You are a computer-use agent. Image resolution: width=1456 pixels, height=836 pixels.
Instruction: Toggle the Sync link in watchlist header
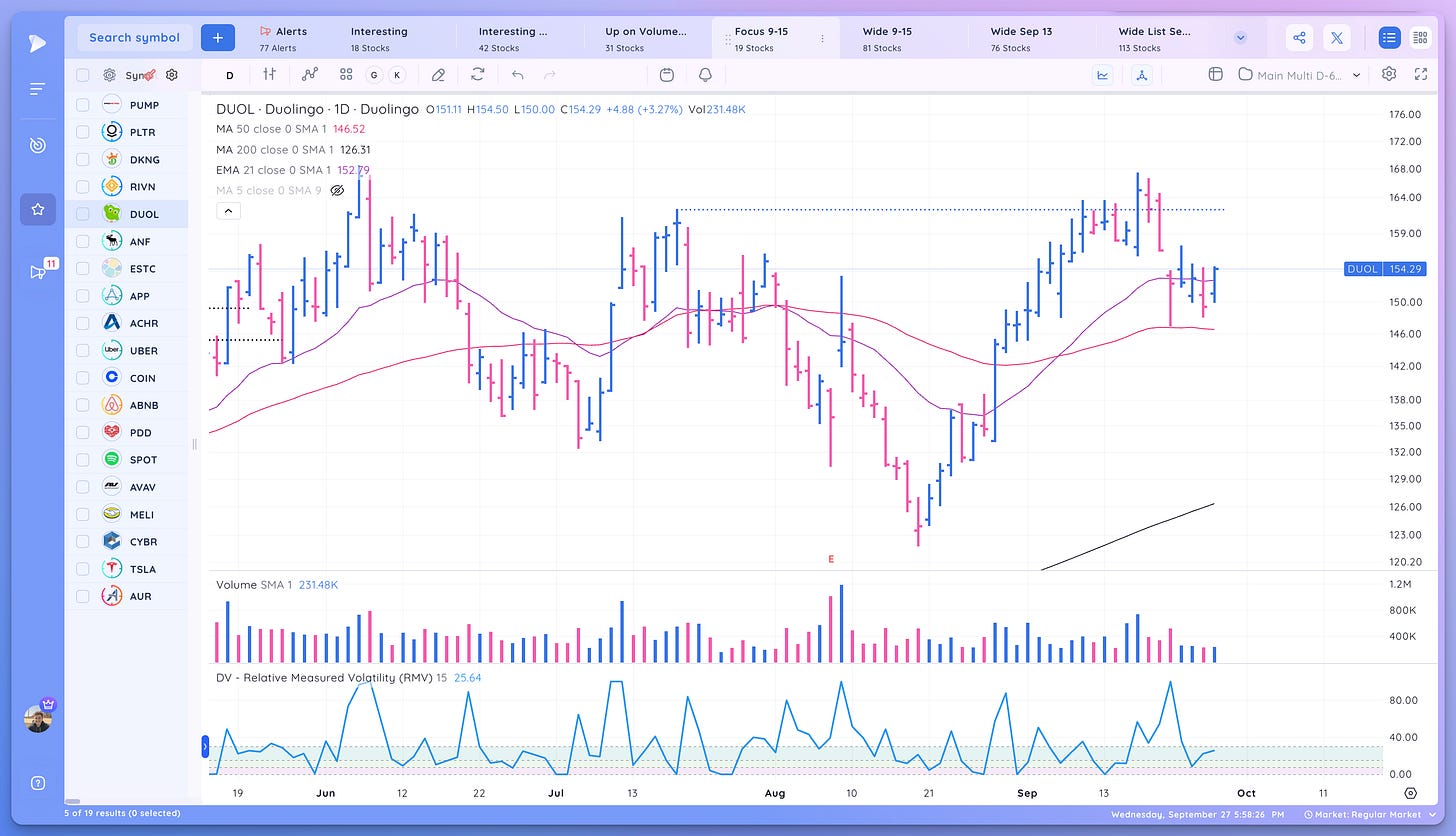coord(139,75)
